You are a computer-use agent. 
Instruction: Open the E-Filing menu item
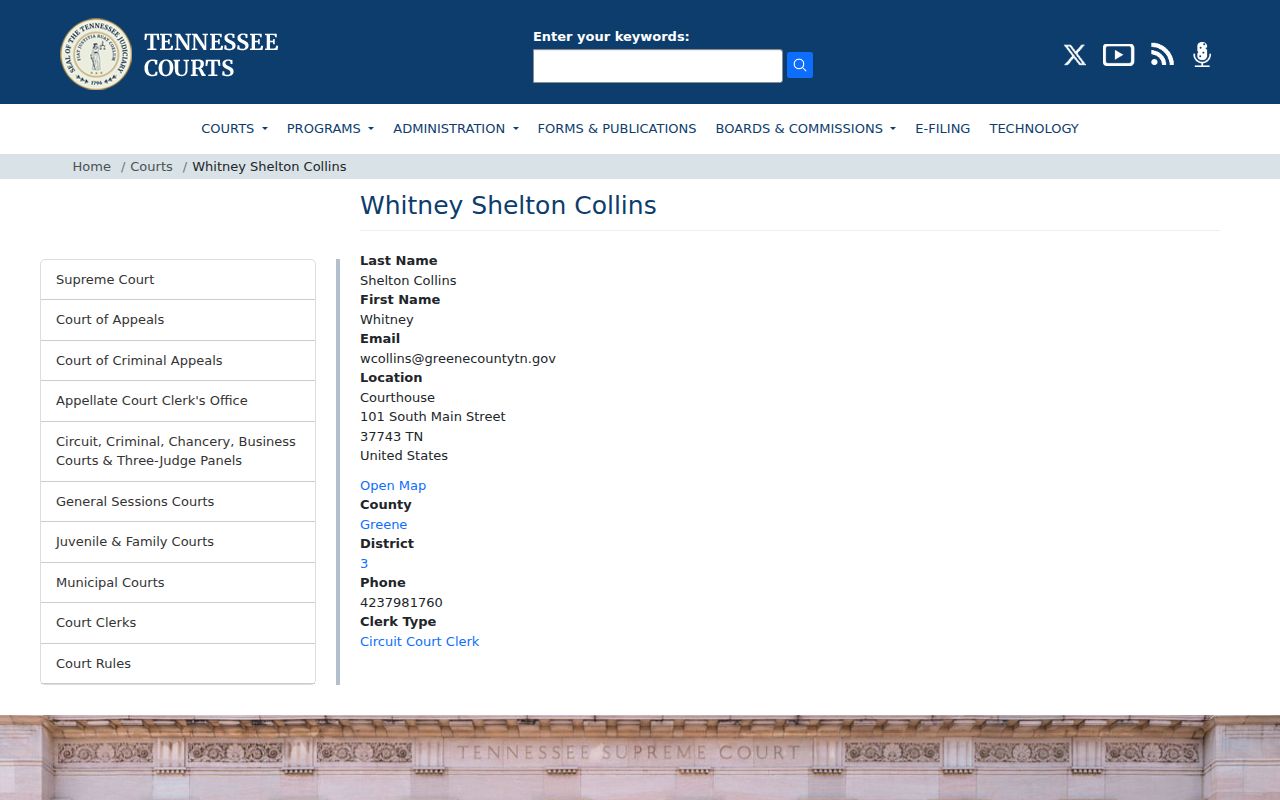[x=942, y=128]
